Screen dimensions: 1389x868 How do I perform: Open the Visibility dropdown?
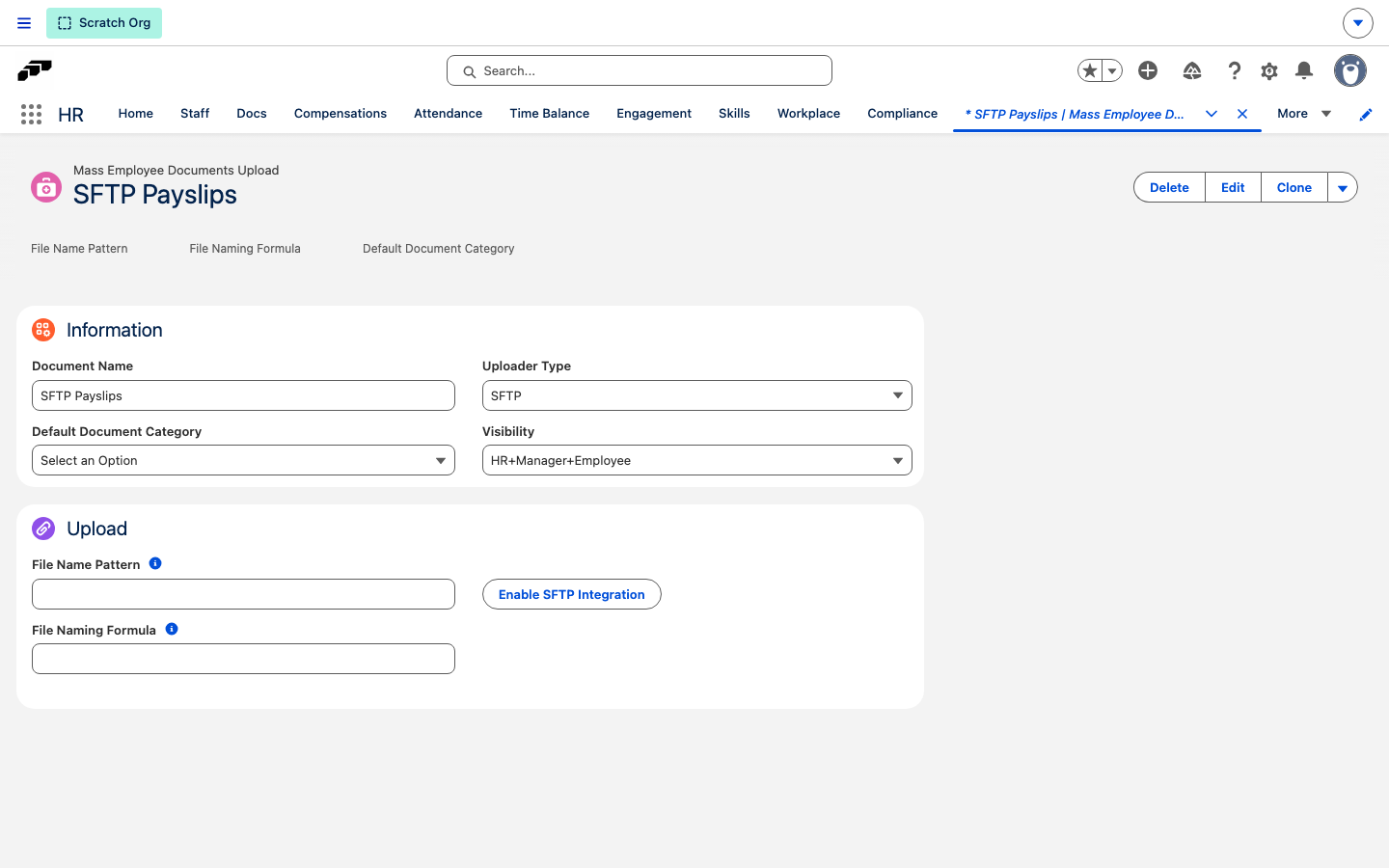(x=697, y=460)
